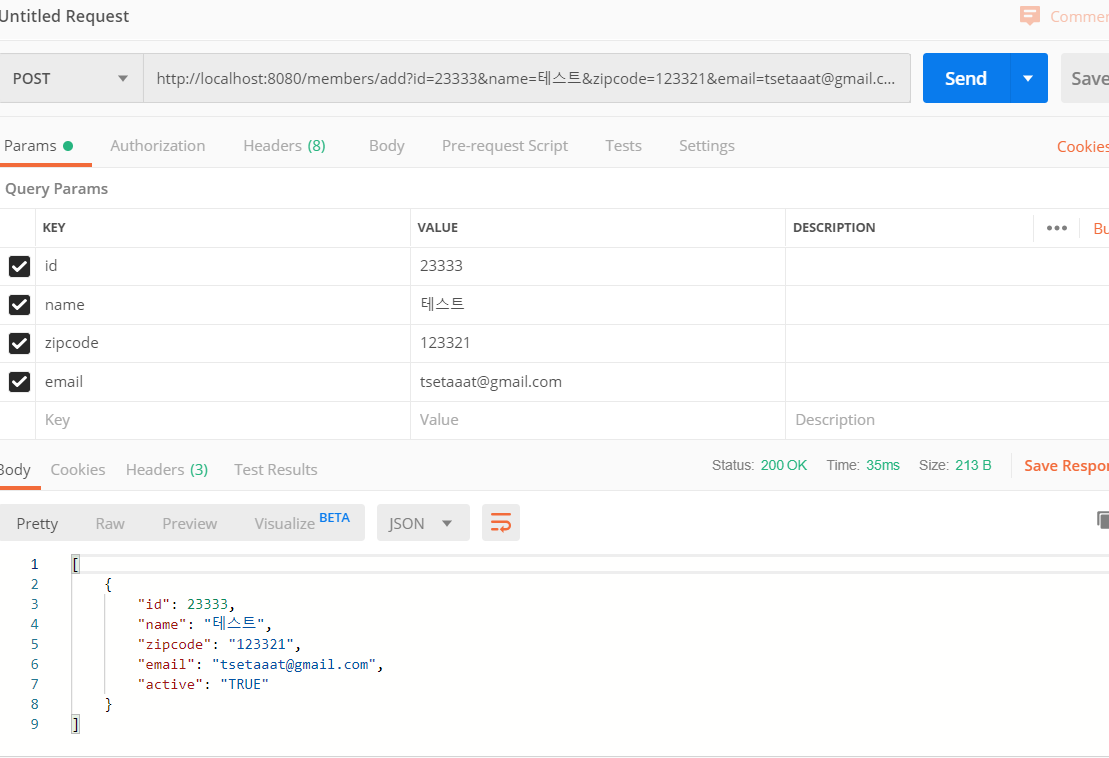Click the "id": 23333 line in response

pyautogui.click(x=186, y=604)
